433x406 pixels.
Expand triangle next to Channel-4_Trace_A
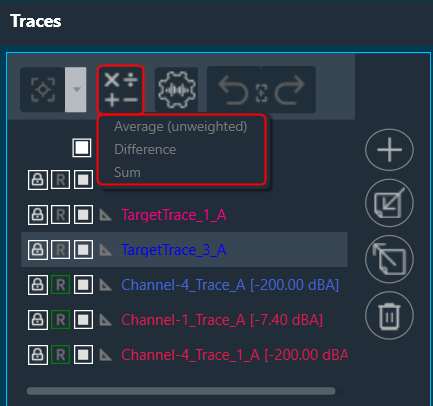pos(106,285)
